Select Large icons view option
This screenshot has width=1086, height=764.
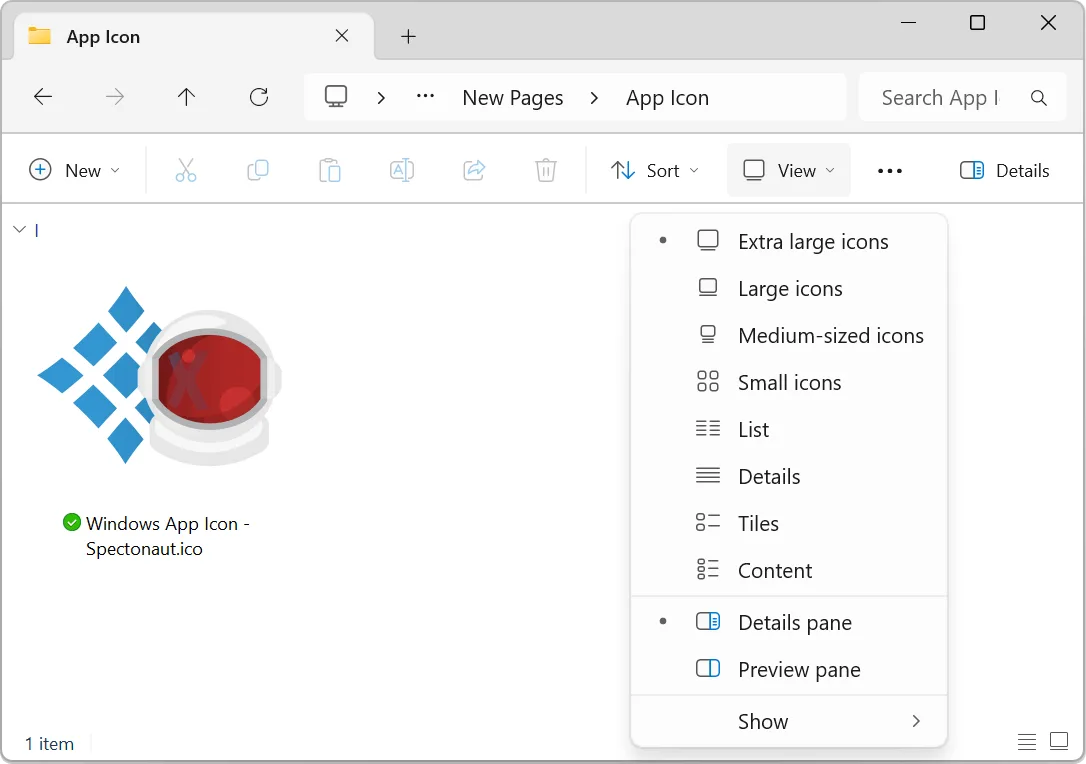pyautogui.click(x=789, y=289)
